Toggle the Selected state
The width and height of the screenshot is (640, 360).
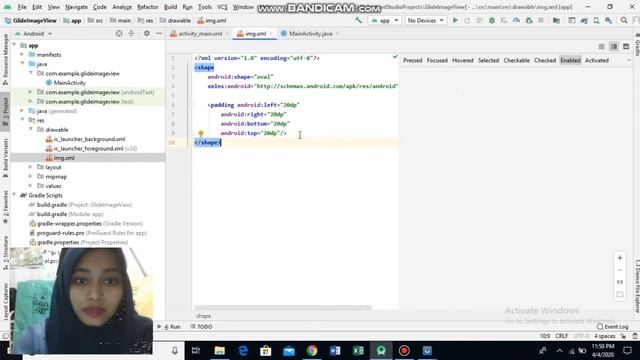489,60
